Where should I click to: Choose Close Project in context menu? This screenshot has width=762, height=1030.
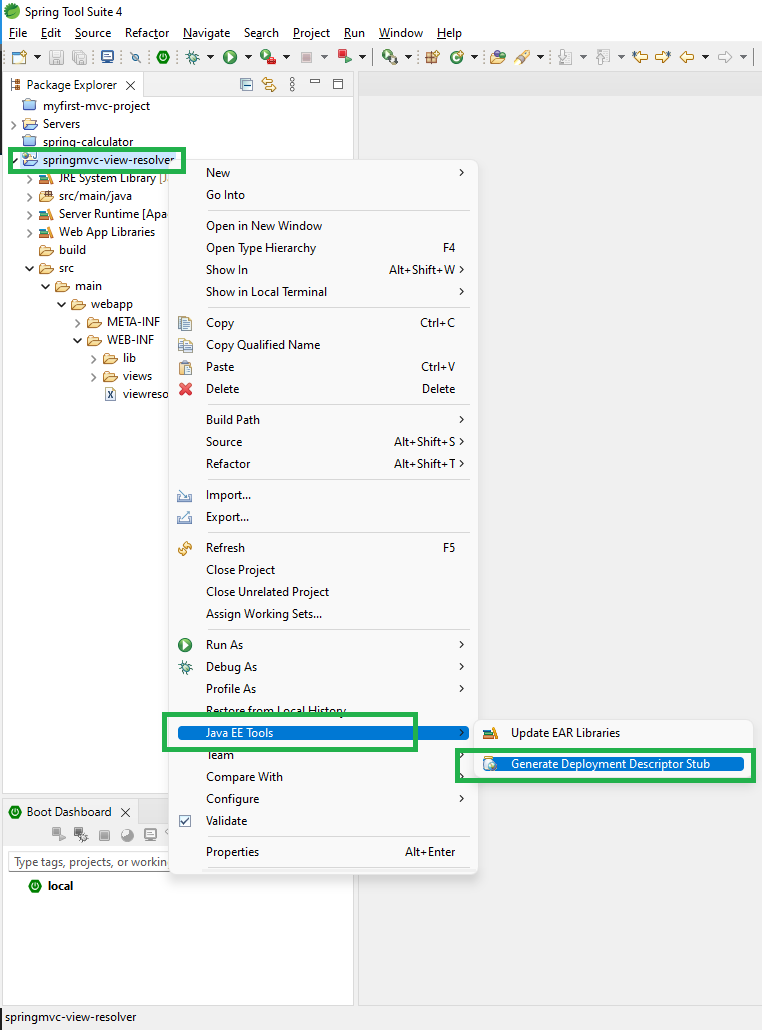pyautogui.click(x=323, y=570)
